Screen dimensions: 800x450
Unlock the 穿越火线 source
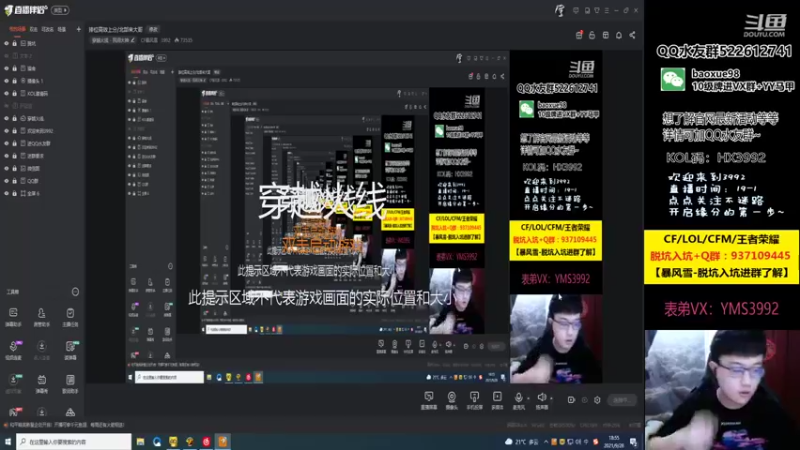15,118
